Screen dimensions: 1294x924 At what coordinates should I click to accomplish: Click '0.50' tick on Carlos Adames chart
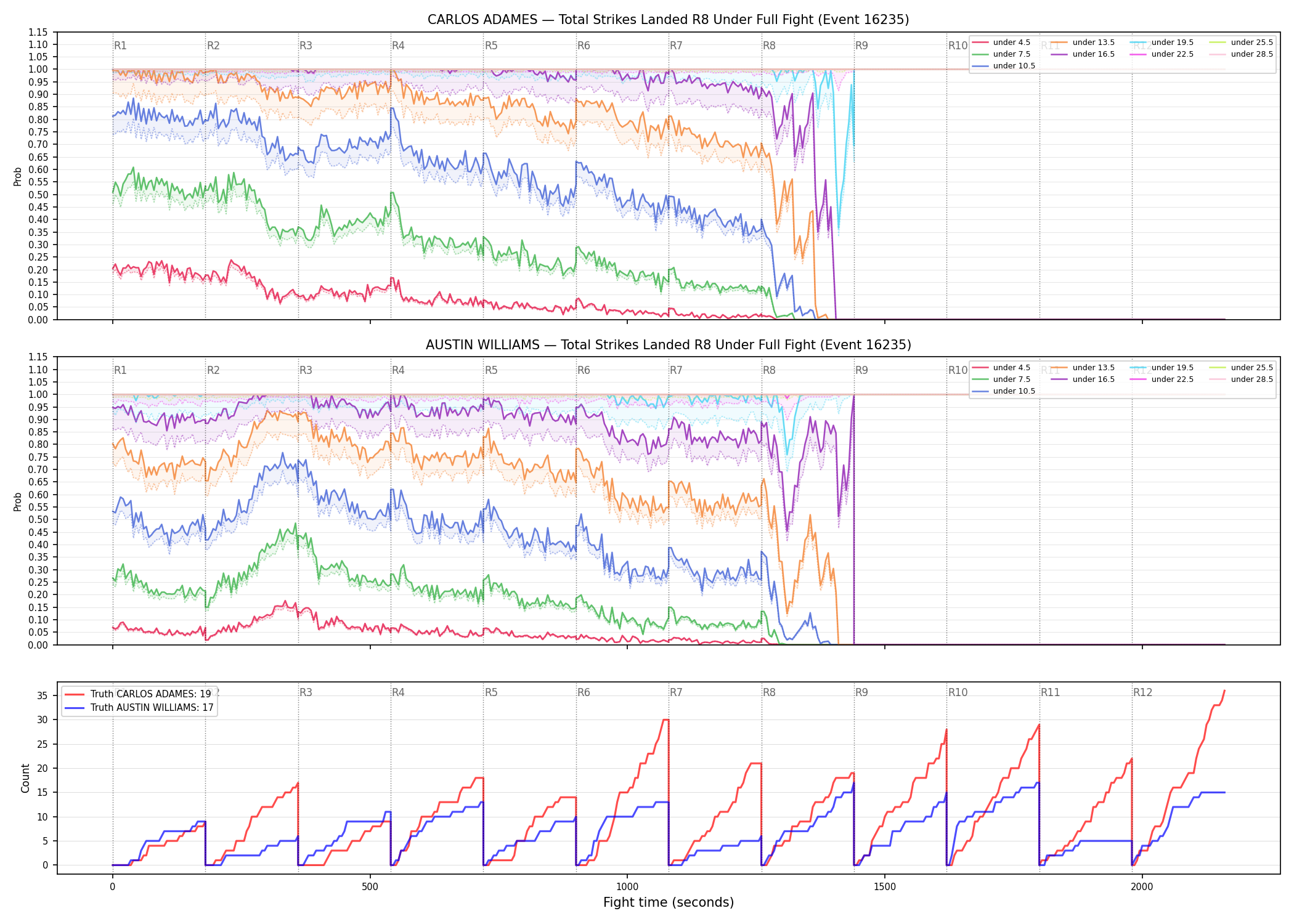(38, 195)
